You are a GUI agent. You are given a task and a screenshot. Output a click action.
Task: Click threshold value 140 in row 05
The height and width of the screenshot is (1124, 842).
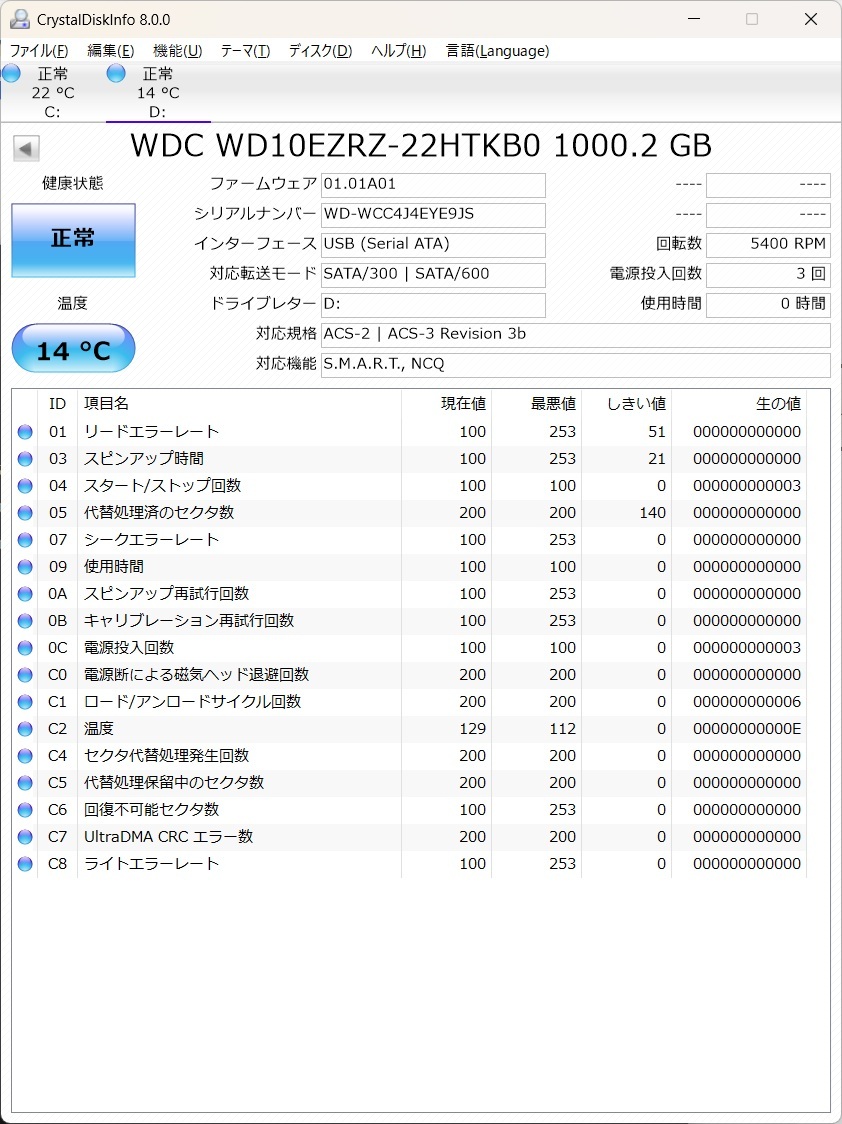[654, 513]
